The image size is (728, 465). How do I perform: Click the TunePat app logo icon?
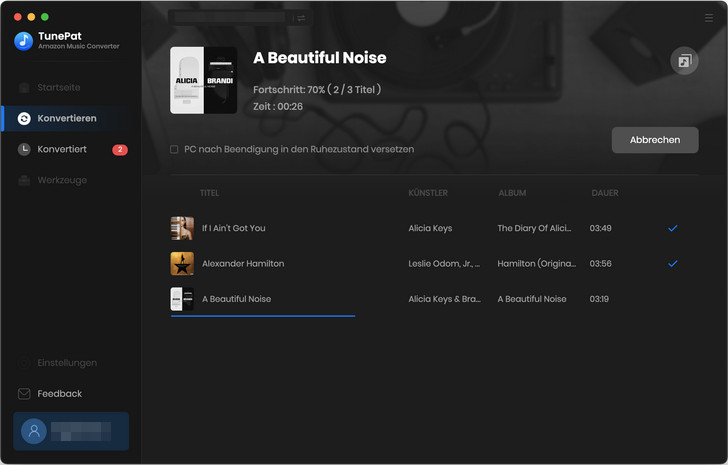[24, 41]
